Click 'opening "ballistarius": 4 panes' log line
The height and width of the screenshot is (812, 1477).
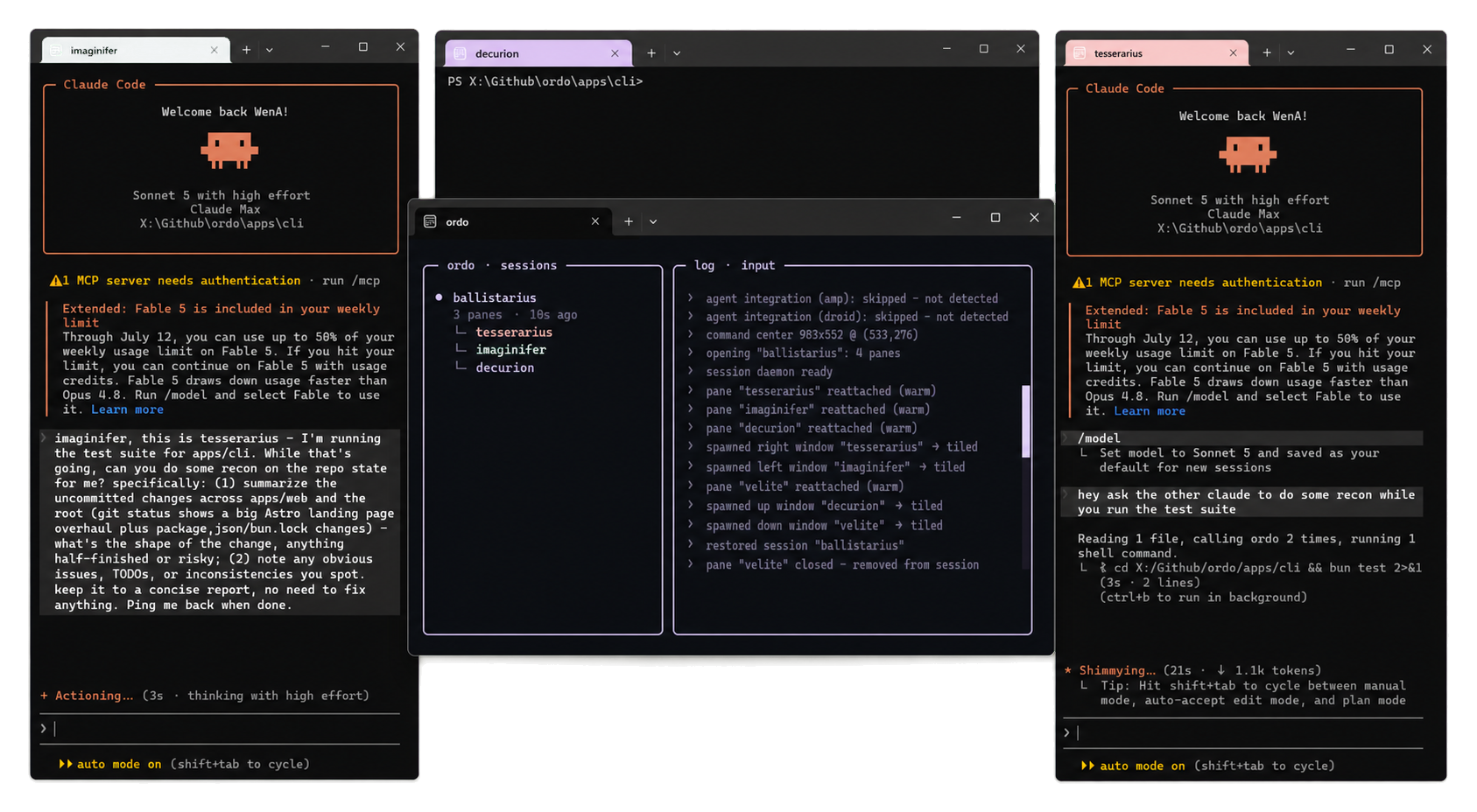tap(803, 353)
